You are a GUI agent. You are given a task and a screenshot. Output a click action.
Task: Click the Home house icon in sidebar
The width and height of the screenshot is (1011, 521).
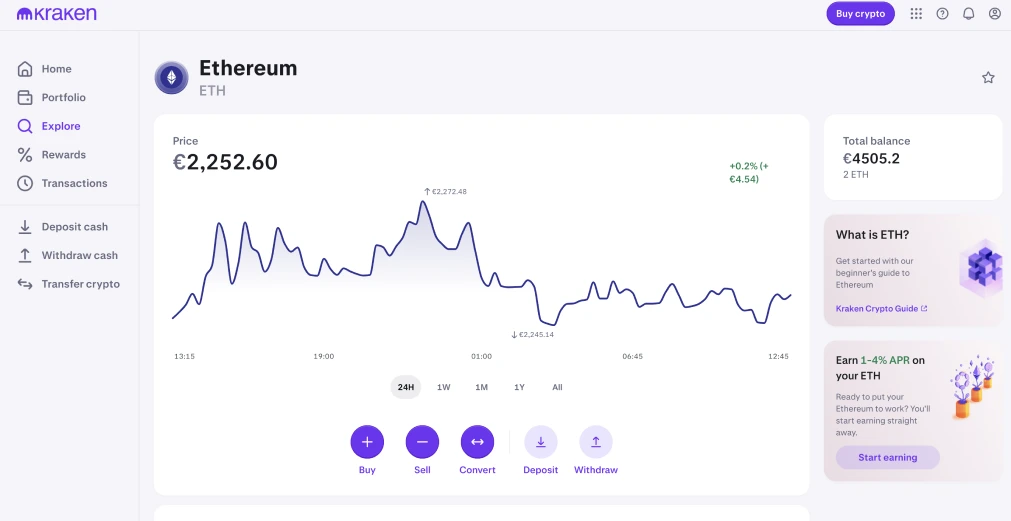click(x=25, y=69)
